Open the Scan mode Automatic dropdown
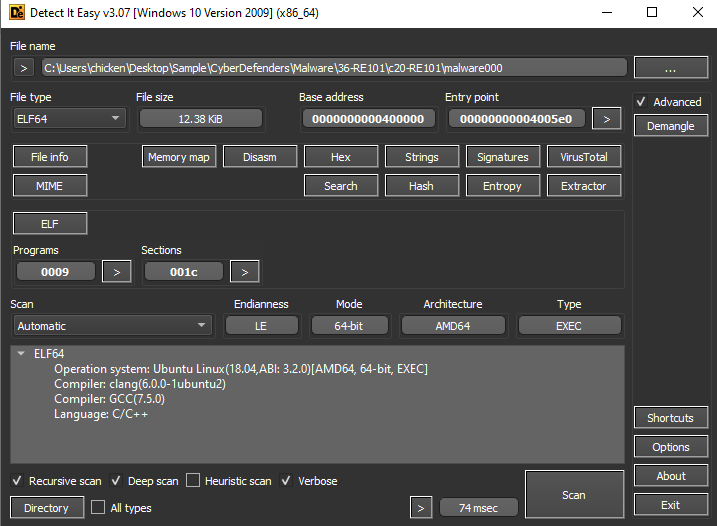This screenshot has width=717, height=526. tap(112, 326)
